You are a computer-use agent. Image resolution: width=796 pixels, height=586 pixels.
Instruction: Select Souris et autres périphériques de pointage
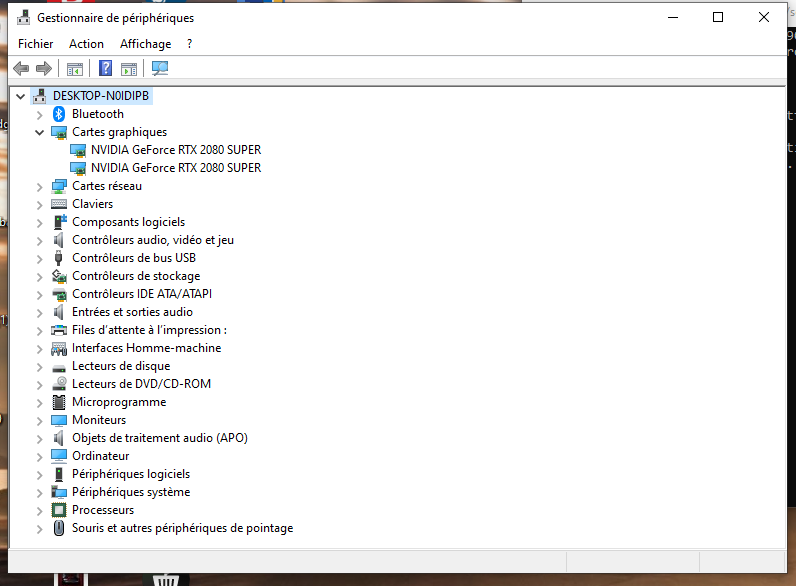point(183,528)
